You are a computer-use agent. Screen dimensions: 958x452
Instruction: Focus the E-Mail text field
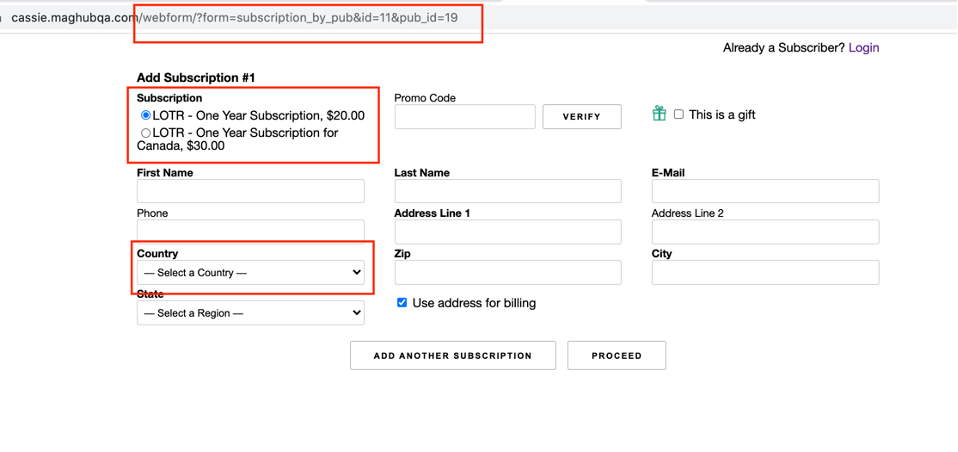pos(765,191)
